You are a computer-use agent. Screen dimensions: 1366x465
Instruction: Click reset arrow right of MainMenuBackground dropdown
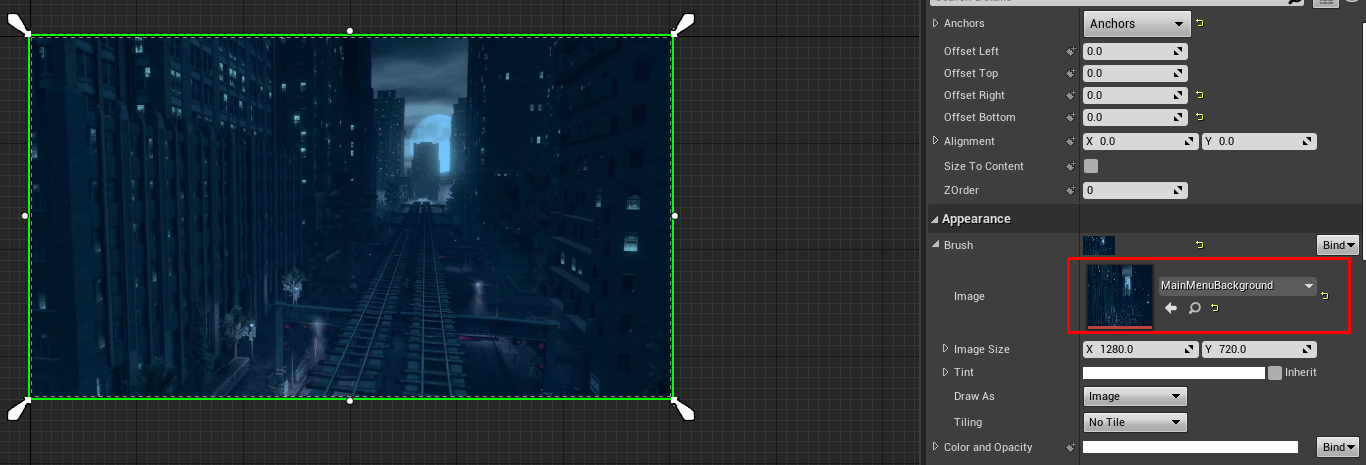tap(1324, 295)
